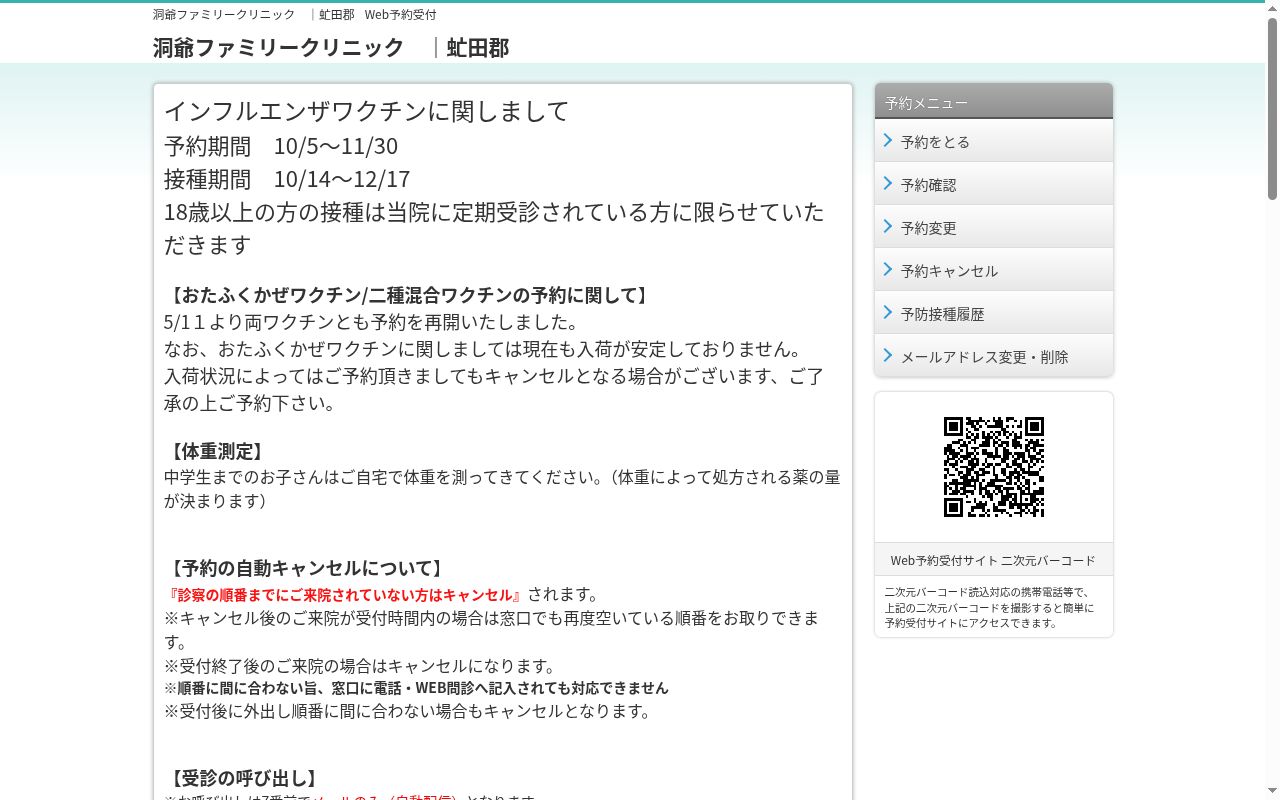The height and width of the screenshot is (800, 1280).
Task: Click the chevron icon beside 予約変更
Action: pos(887,226)
